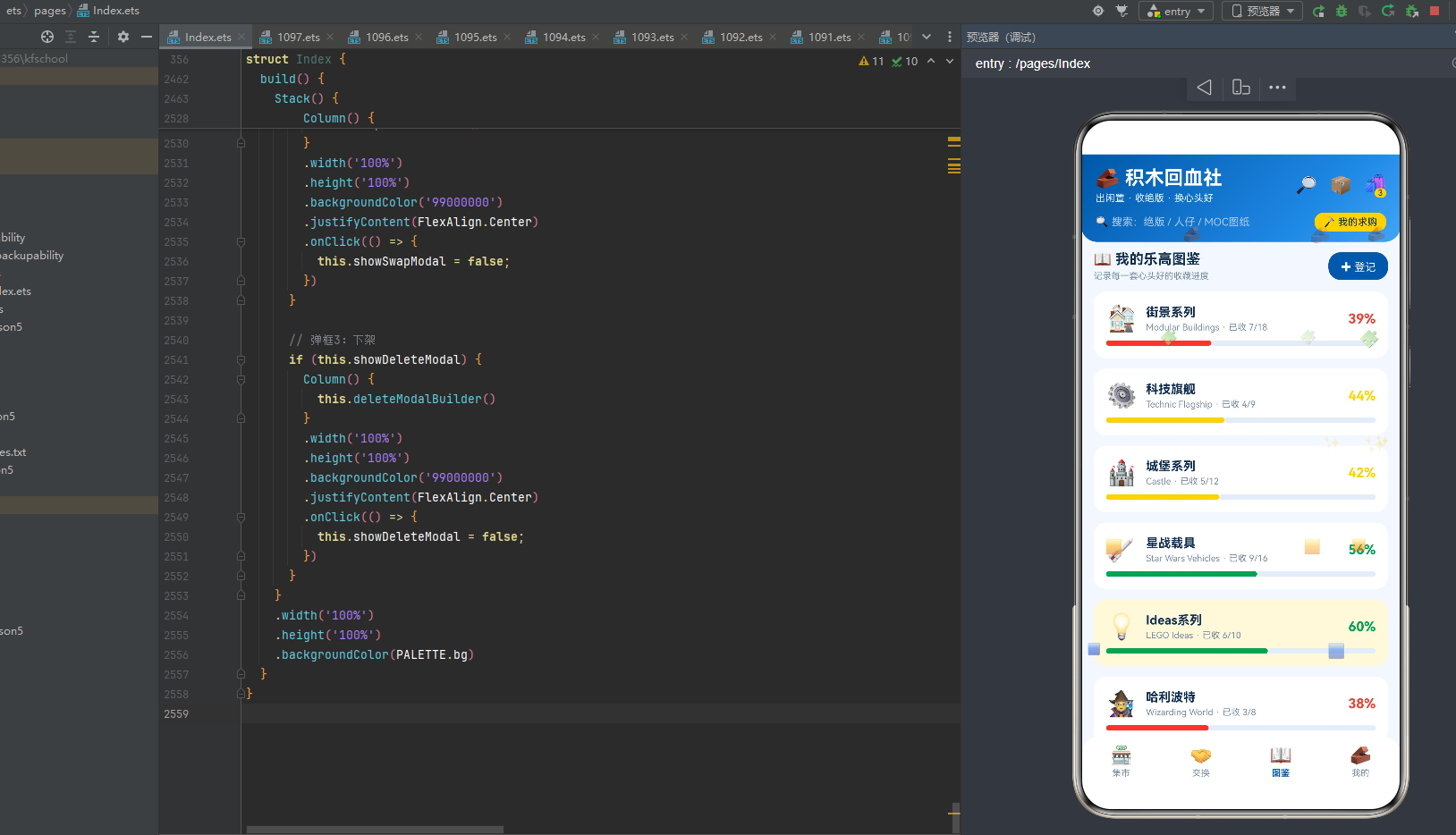Open the 预览器 device dropdown
Screen dimensions: 1456x835
1262,11
